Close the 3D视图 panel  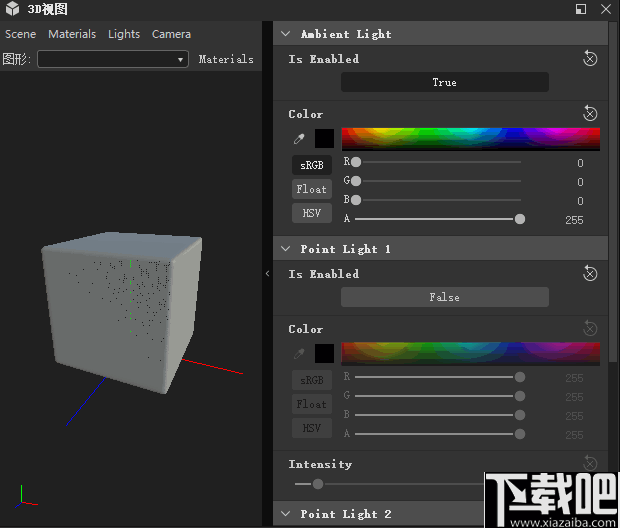point(606,9)
